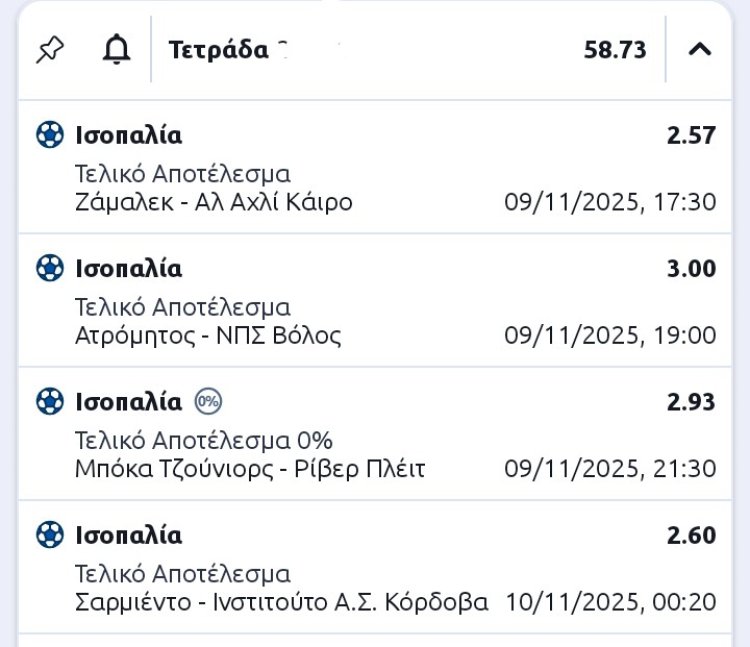Viewport: 750px width, 647px height.
Task: Open Μπόκα Τζούνιορς - Ρίβερ Πλέιτ match
Action: 250,469
